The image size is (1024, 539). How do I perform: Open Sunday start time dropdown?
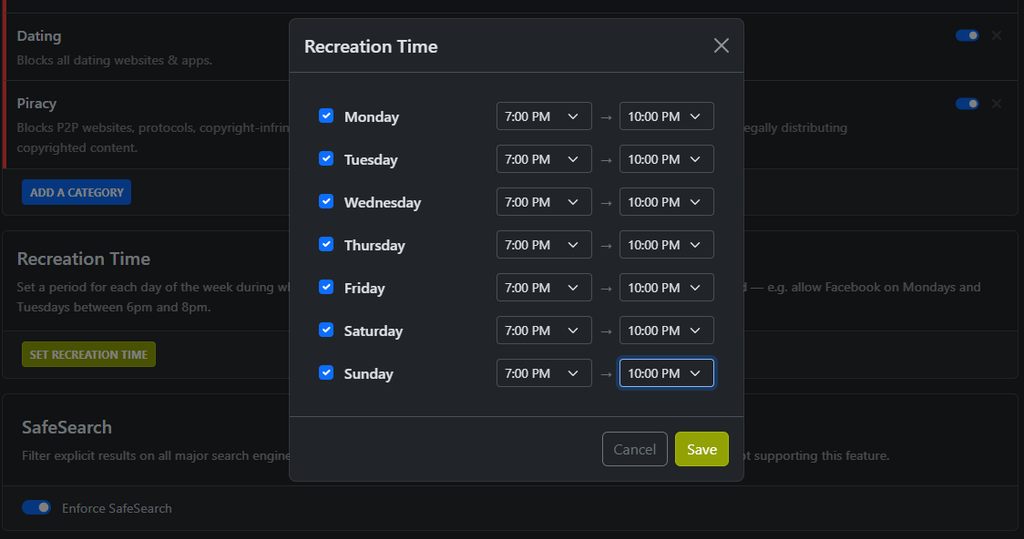tap(544, 373)
